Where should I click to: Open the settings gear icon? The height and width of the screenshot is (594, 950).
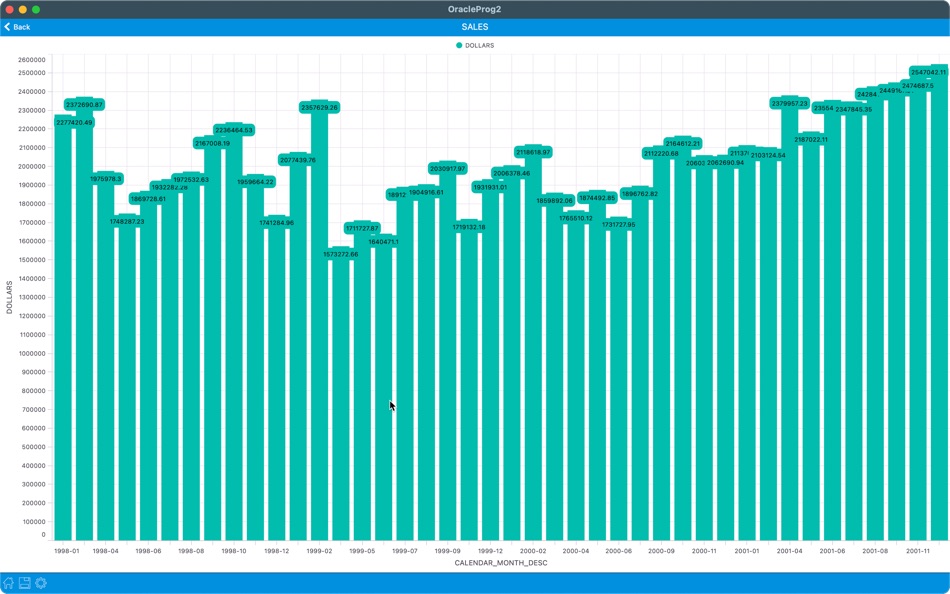(41, 583)
